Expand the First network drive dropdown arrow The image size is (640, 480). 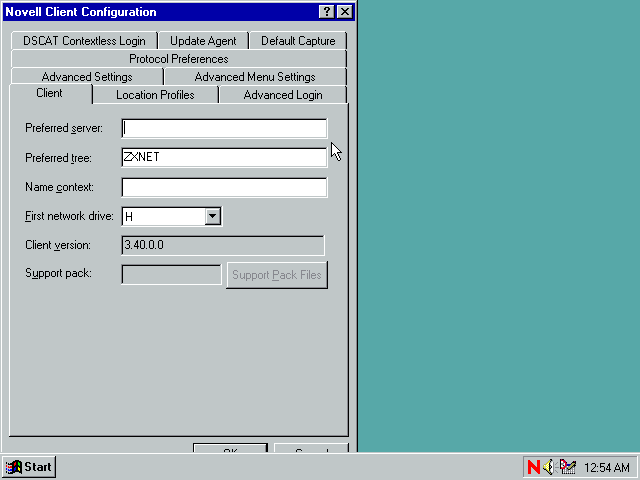(x=213, y=216)
